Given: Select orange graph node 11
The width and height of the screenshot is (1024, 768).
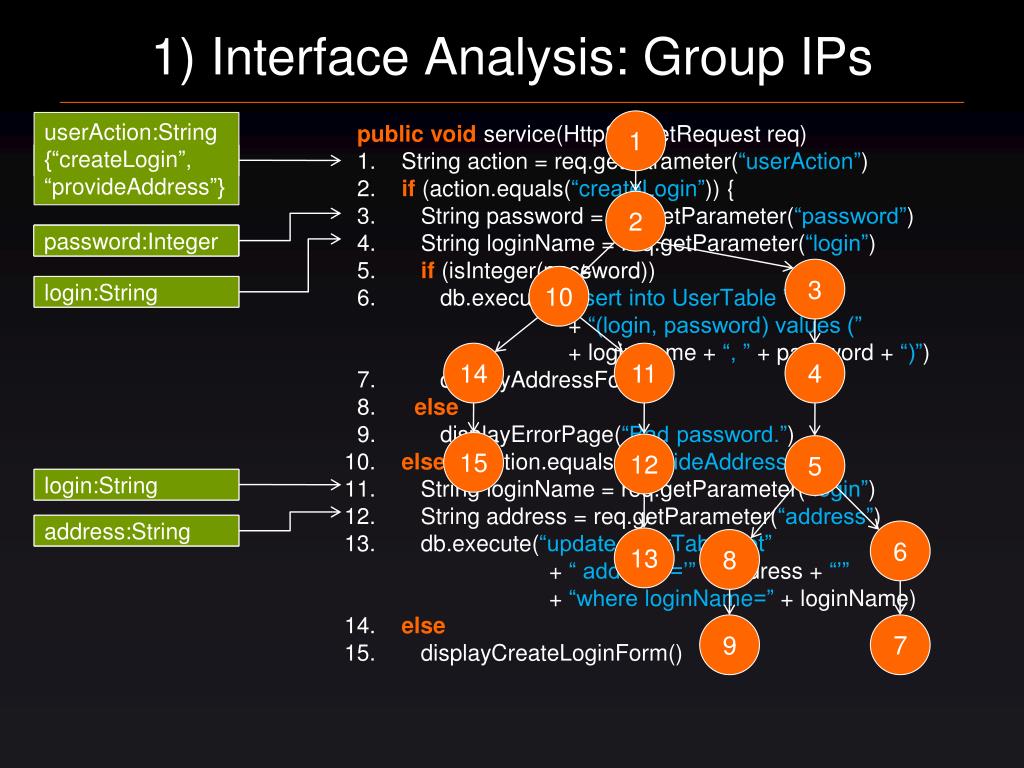Looking at the screenshot, I should [644, 373].
